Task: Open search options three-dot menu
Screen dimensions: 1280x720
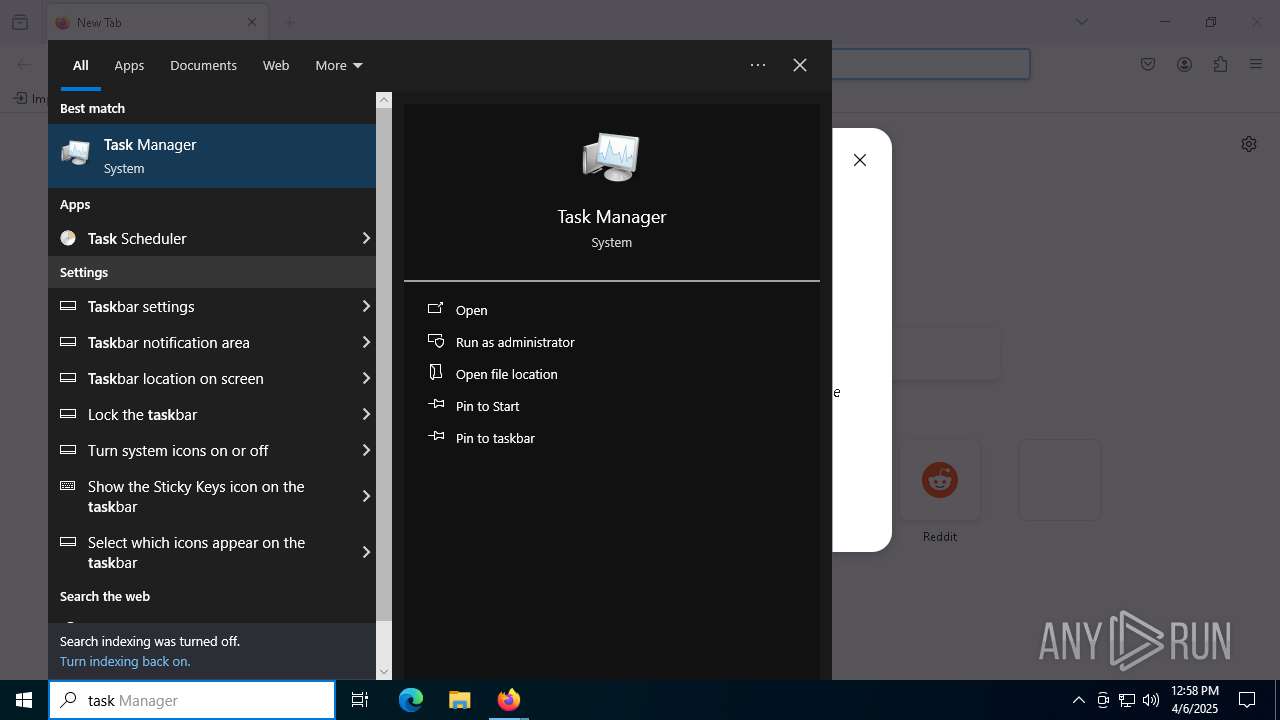Action: (758, 65)
